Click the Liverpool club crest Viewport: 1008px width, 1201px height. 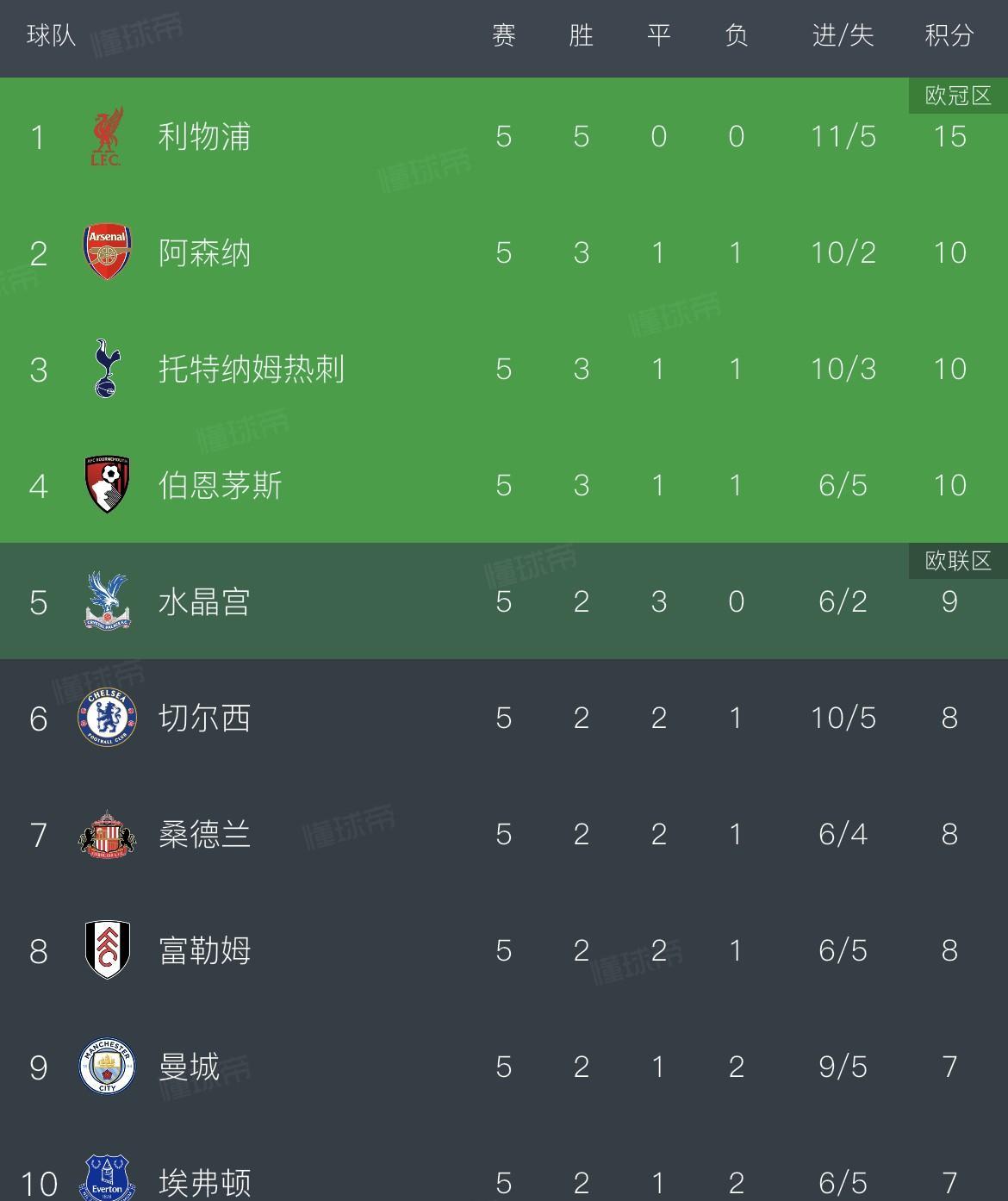click(107, 136)
